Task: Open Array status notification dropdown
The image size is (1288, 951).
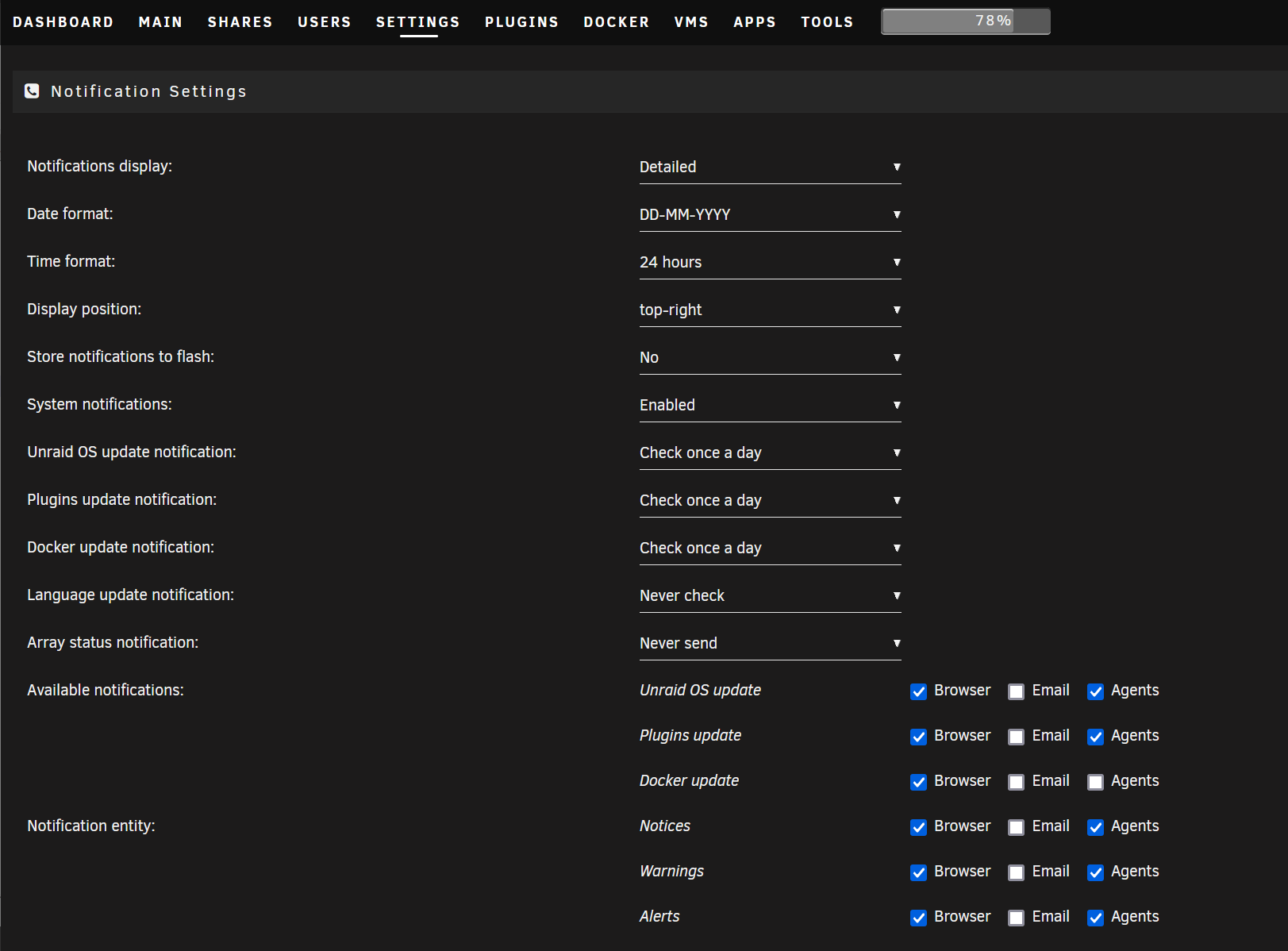Action: [x=770, y=643]
